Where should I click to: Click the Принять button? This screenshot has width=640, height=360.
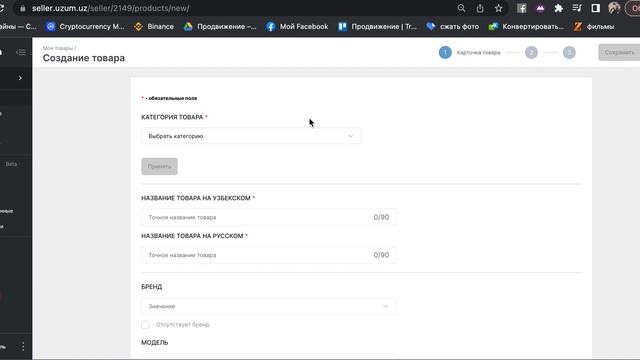pyautogui.click(x=160, y=166)
